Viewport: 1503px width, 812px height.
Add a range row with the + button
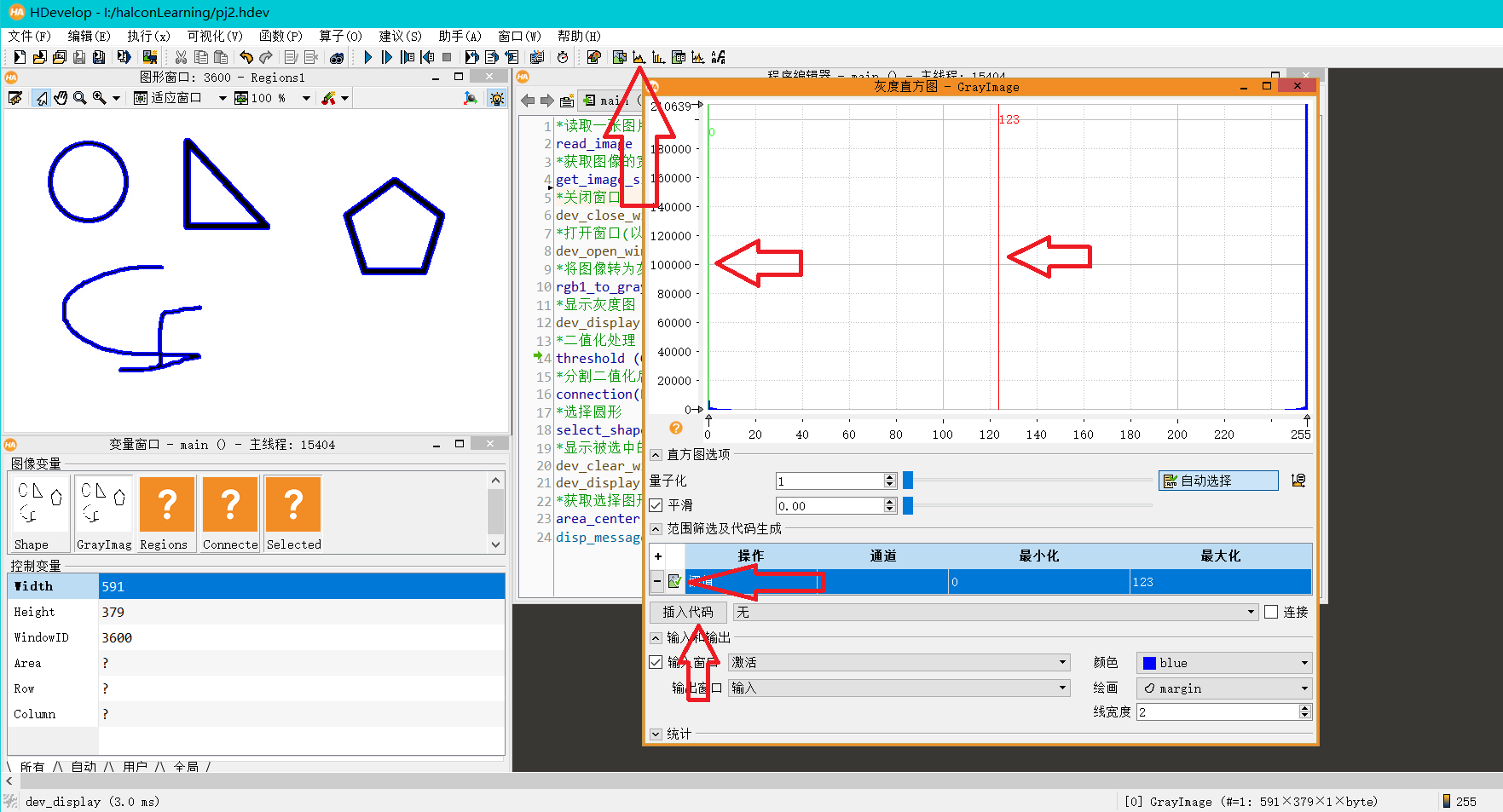tap(657, 556)
